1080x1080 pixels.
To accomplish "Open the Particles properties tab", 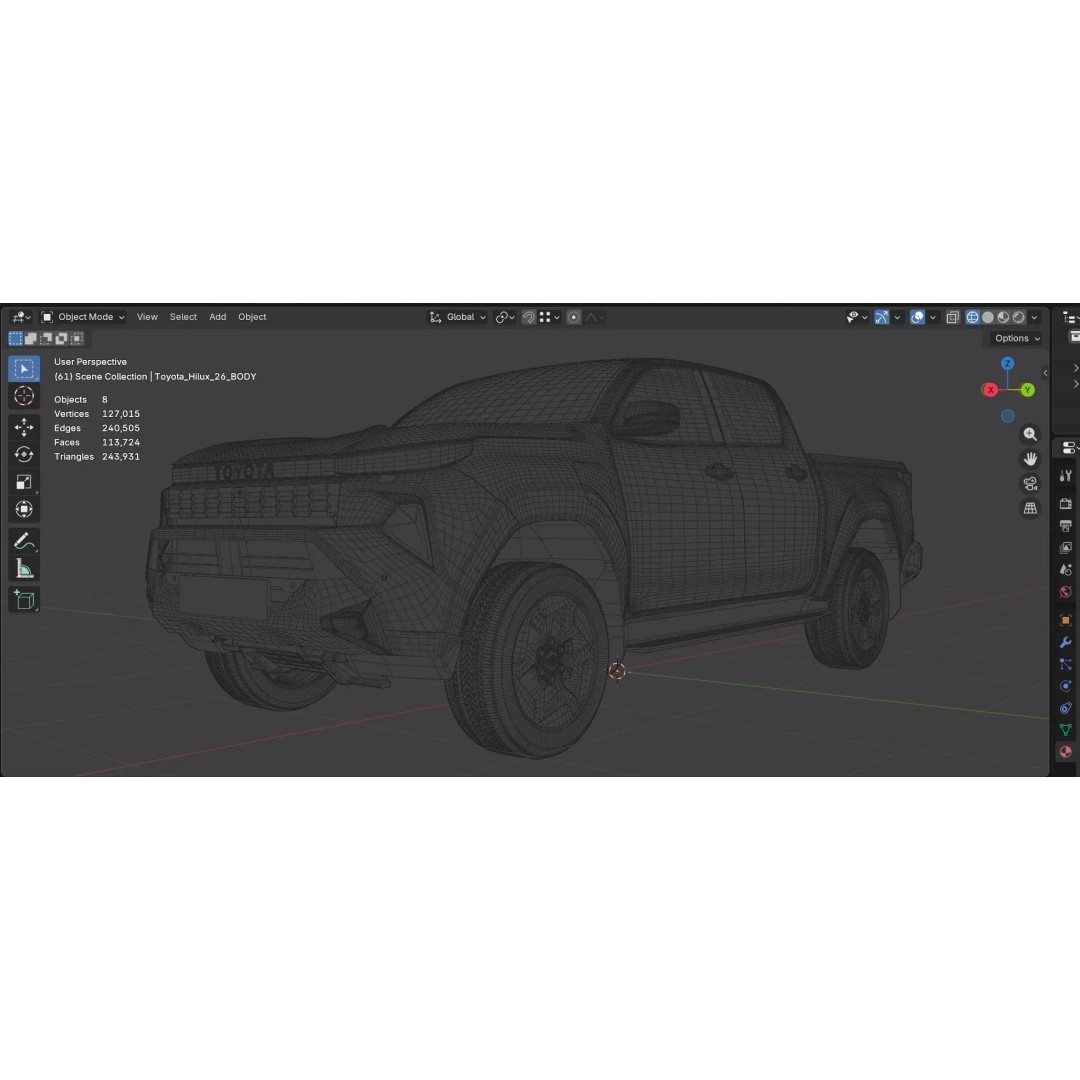I will point(1066,665).
